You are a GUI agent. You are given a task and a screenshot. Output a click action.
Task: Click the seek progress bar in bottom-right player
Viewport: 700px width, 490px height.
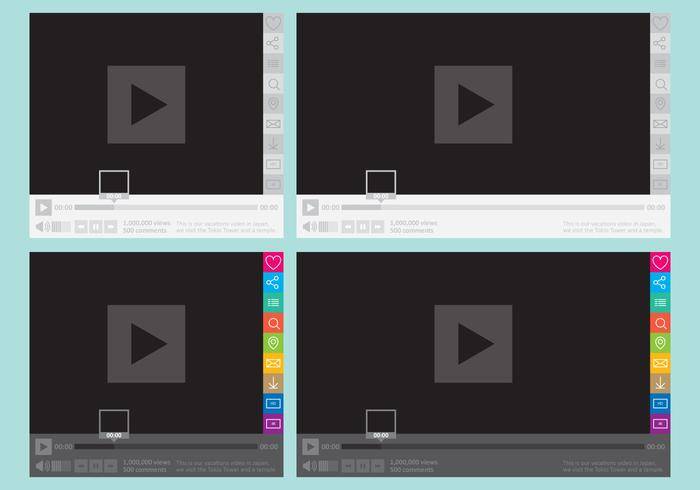pyautogui.click(x=493, y=446)
